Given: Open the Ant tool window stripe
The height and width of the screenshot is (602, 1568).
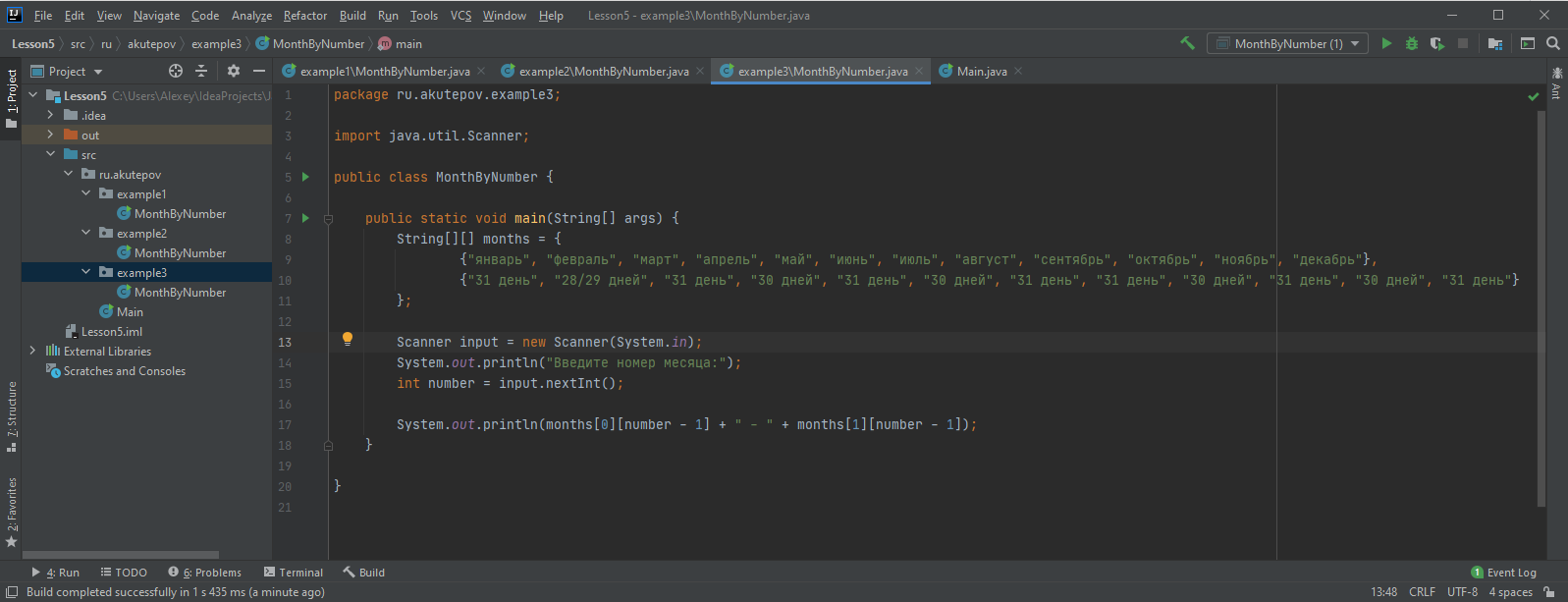Looking at the screenshot, I should tap(1556, 82).
